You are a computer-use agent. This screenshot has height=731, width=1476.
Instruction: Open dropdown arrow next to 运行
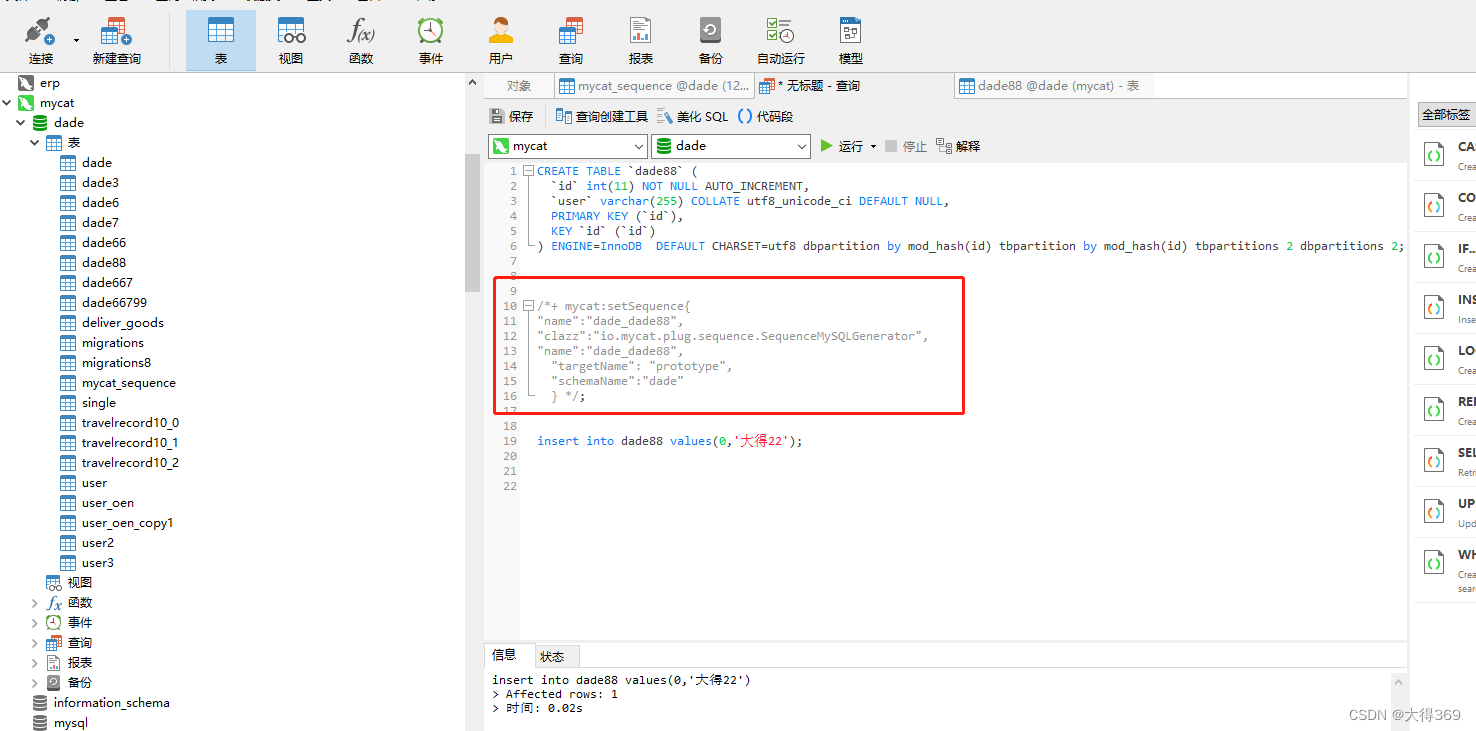click(x=873, y=146)
